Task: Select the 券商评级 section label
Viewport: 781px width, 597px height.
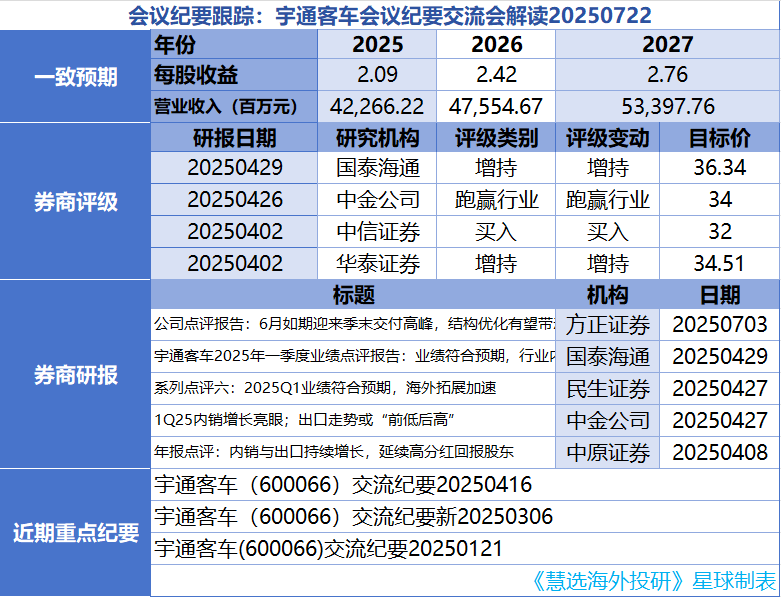Action: coord(76,202)
